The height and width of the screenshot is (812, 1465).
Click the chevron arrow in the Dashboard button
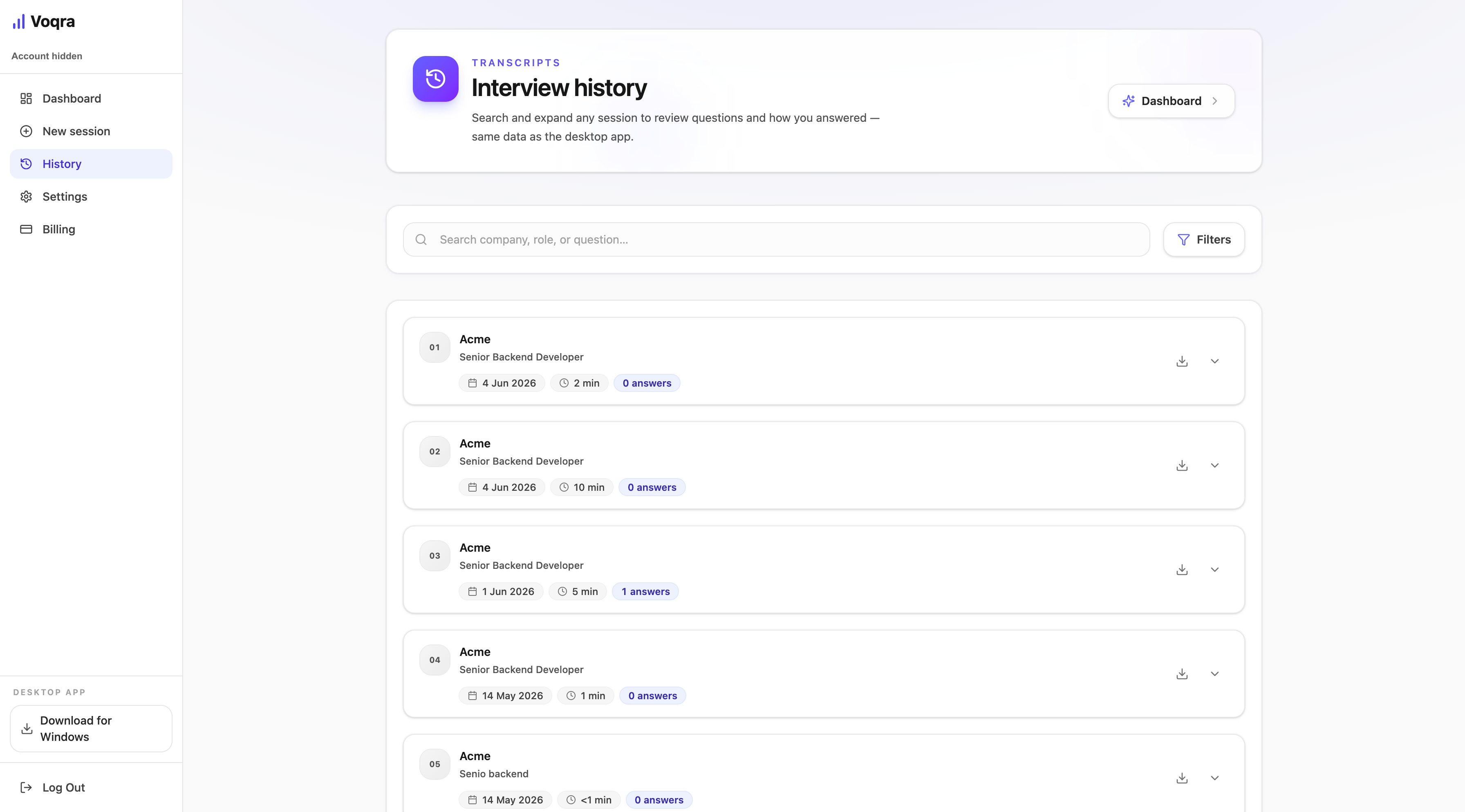pyautogui.click(x=1215, y=101)
